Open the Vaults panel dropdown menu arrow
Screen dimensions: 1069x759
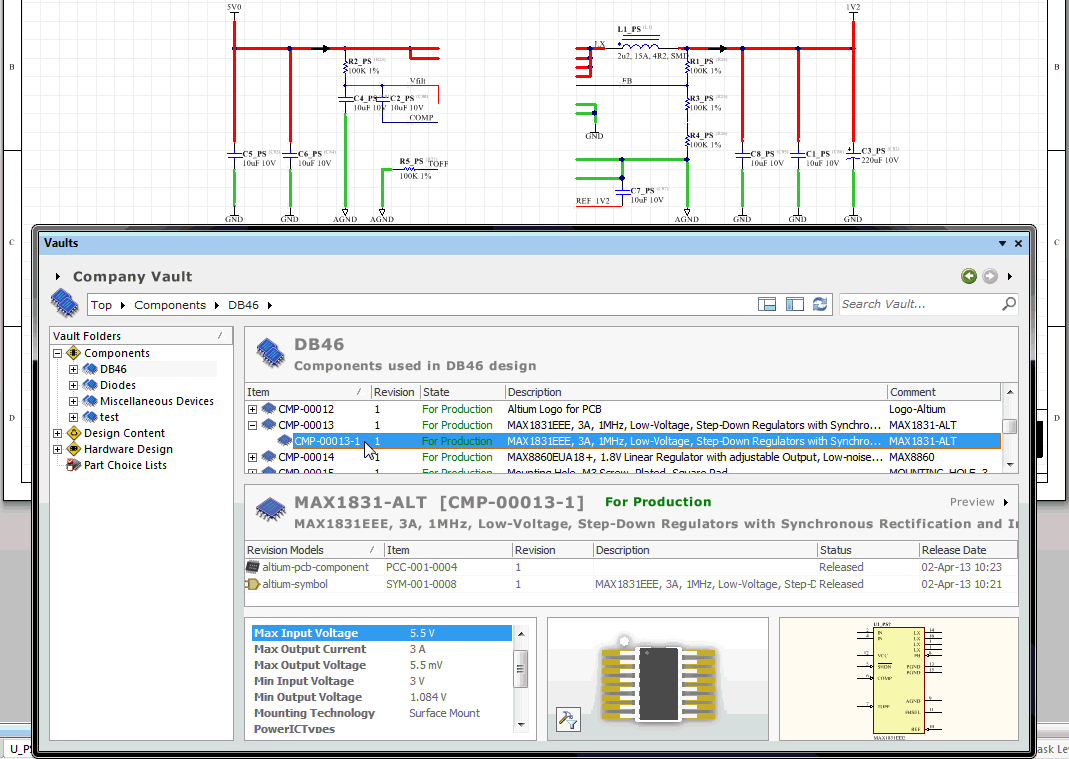[1002, 243]
